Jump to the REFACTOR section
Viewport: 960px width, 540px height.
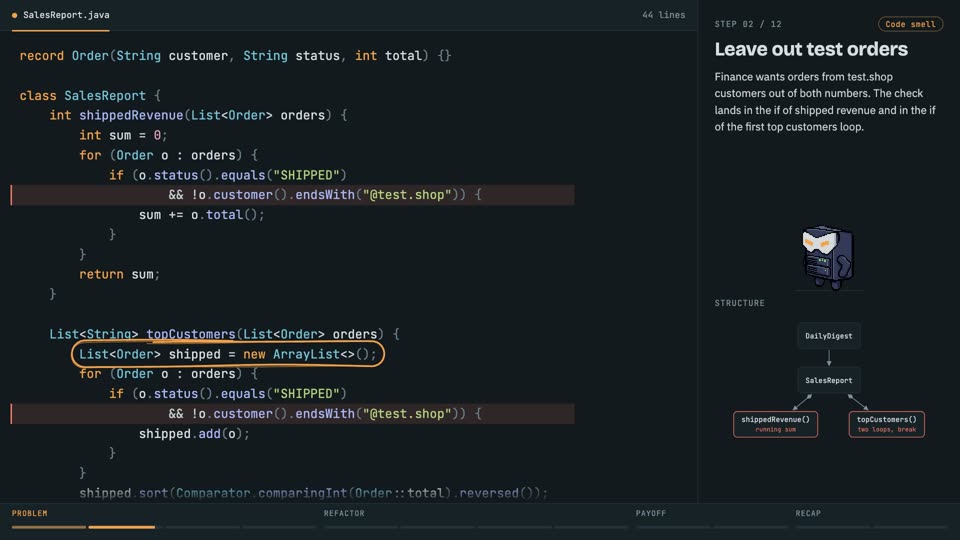pyautogui.click(x=344, y=513)
